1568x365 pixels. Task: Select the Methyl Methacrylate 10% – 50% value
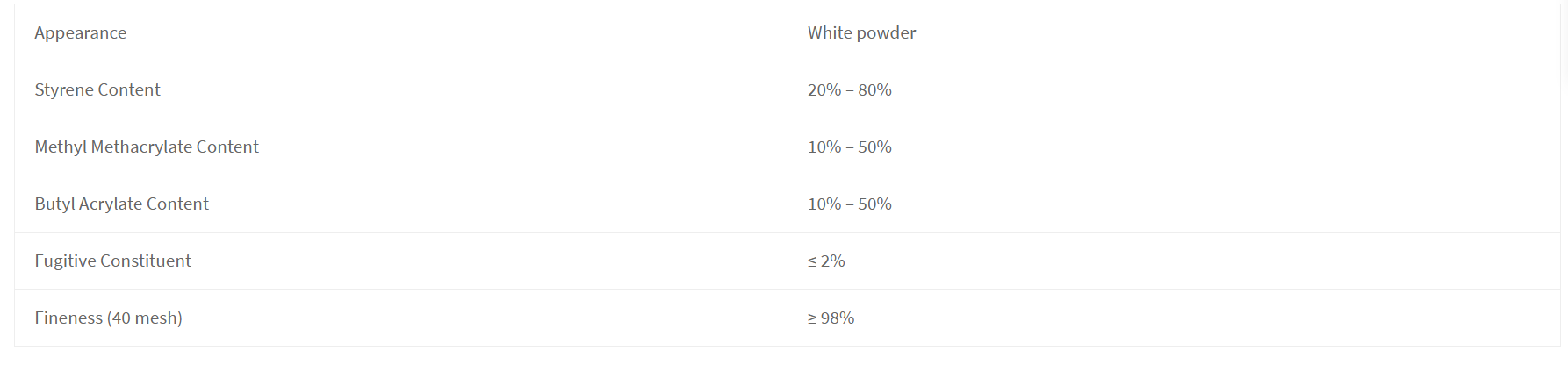(850, 147)
